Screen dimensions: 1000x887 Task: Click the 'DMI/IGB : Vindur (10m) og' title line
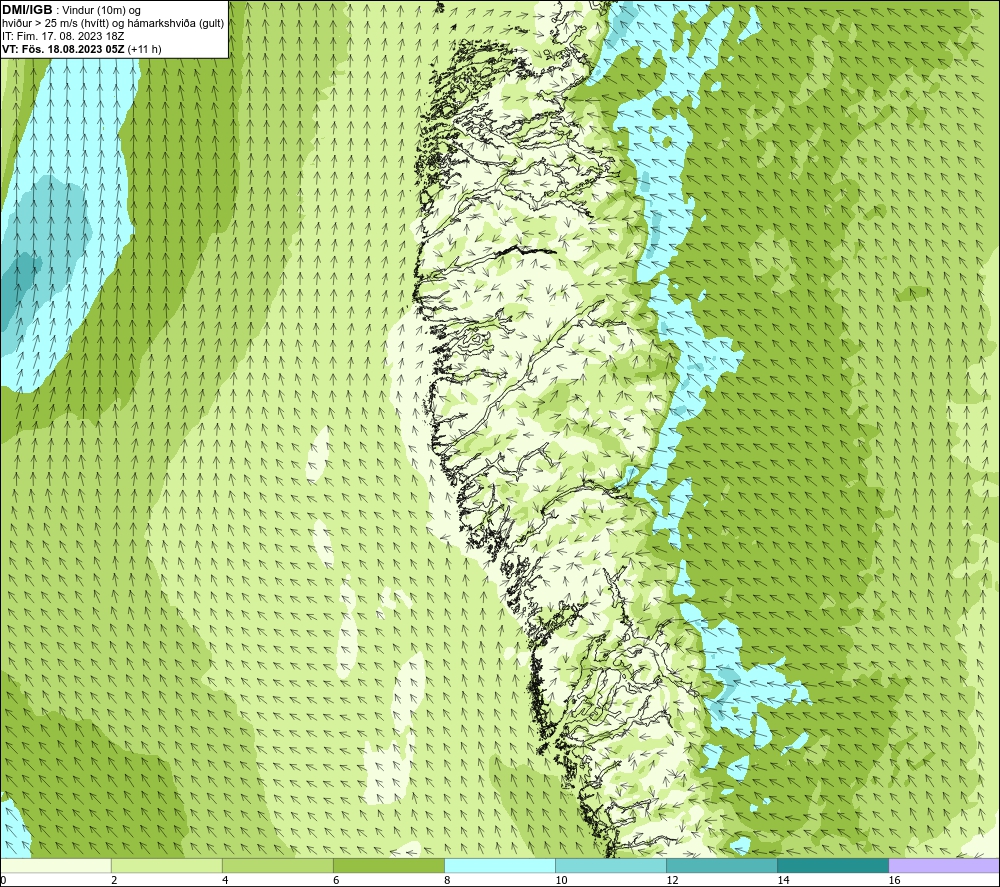(72, 10)
